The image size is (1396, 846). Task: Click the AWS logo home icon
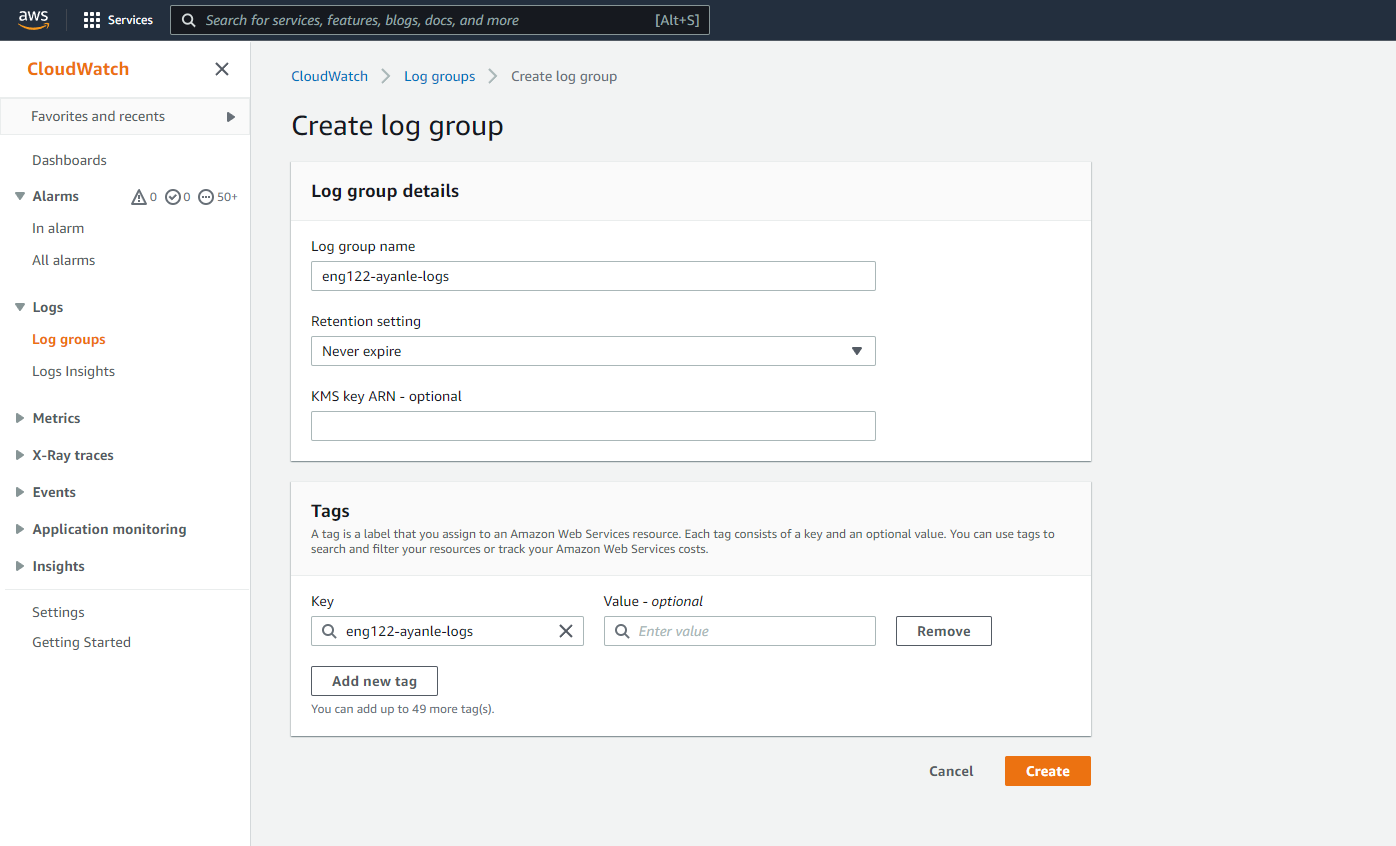33,19
